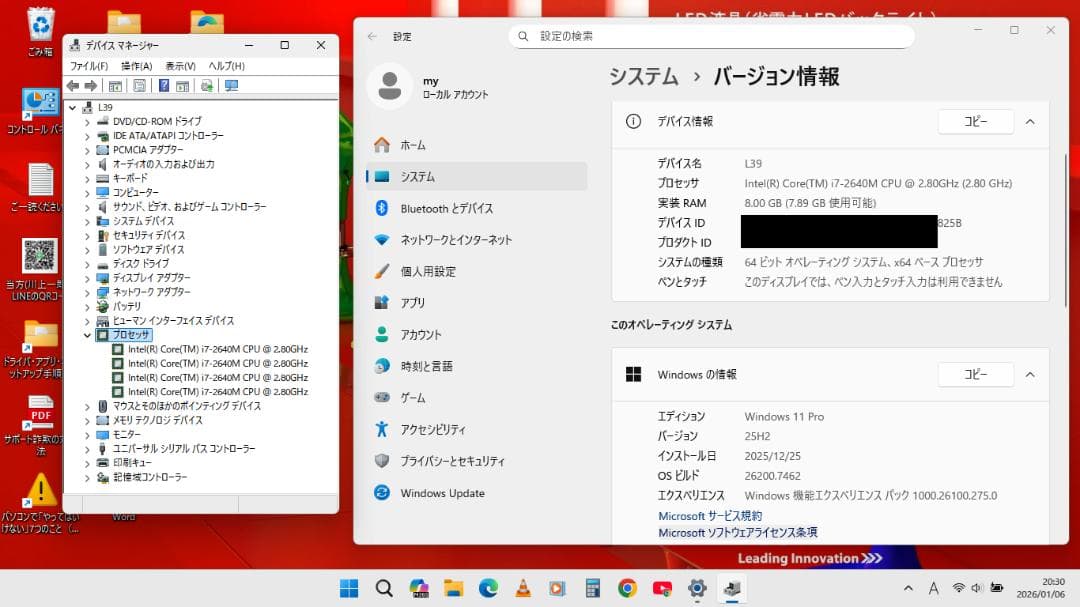Collapse the デバイス情報 section chevron
Image resolution: width=1080 pixels, height=607 pixels.
point(1030,121)
